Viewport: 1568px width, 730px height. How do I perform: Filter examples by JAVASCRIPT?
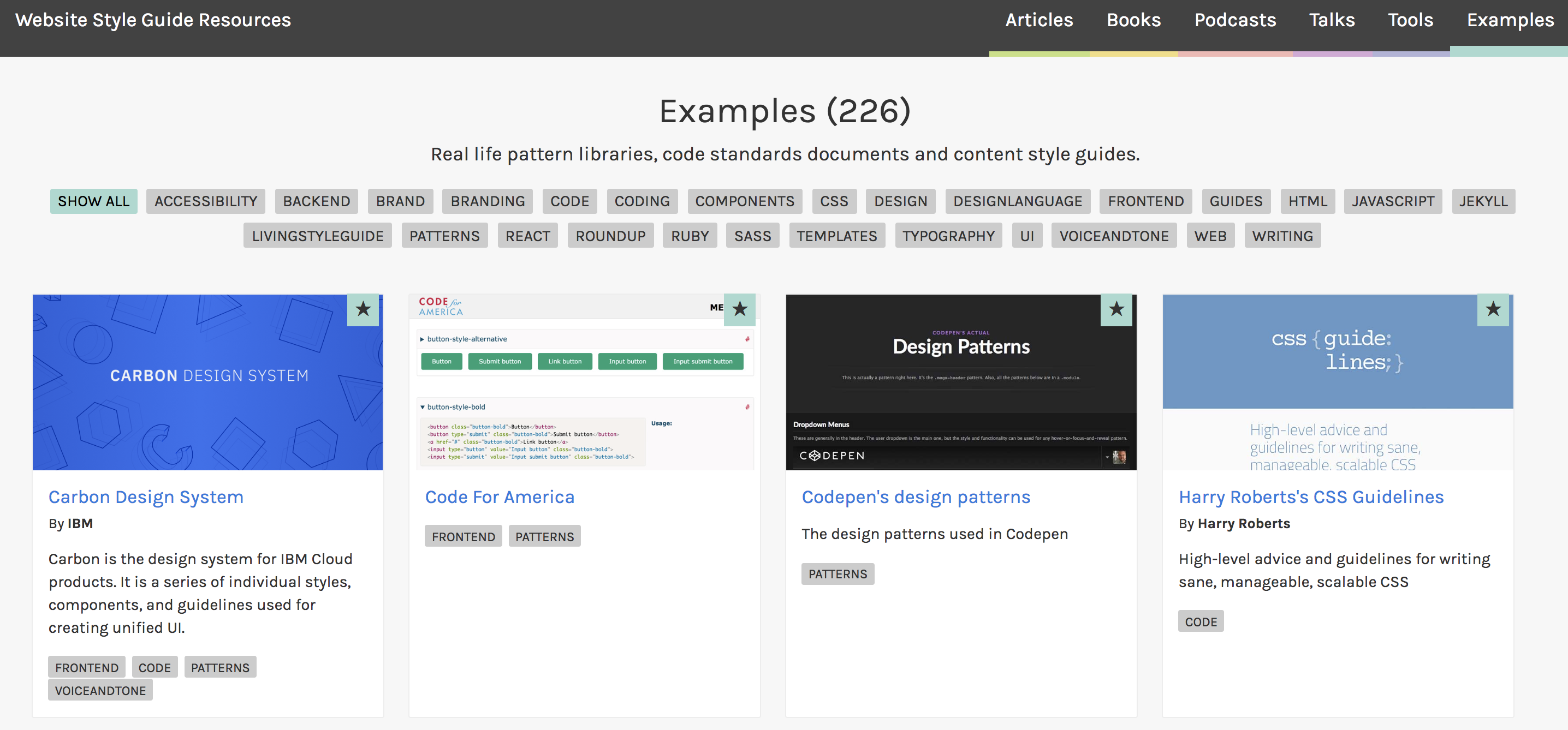1393,201
